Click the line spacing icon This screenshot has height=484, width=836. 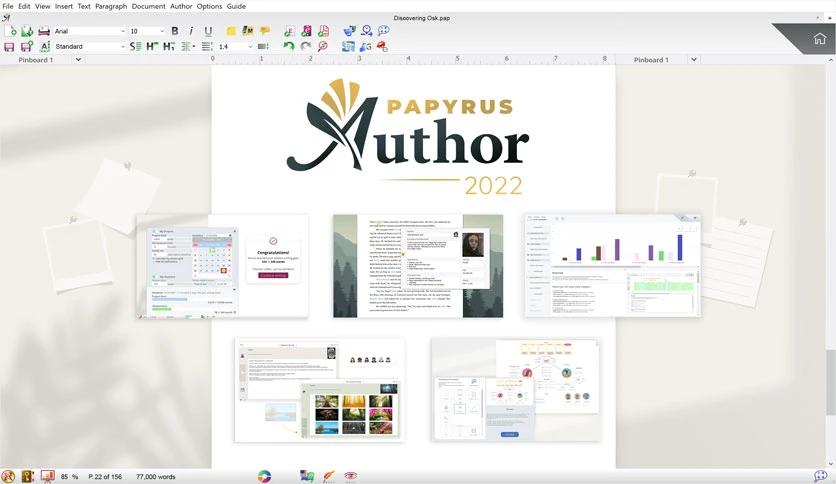[x=207, y=47]
